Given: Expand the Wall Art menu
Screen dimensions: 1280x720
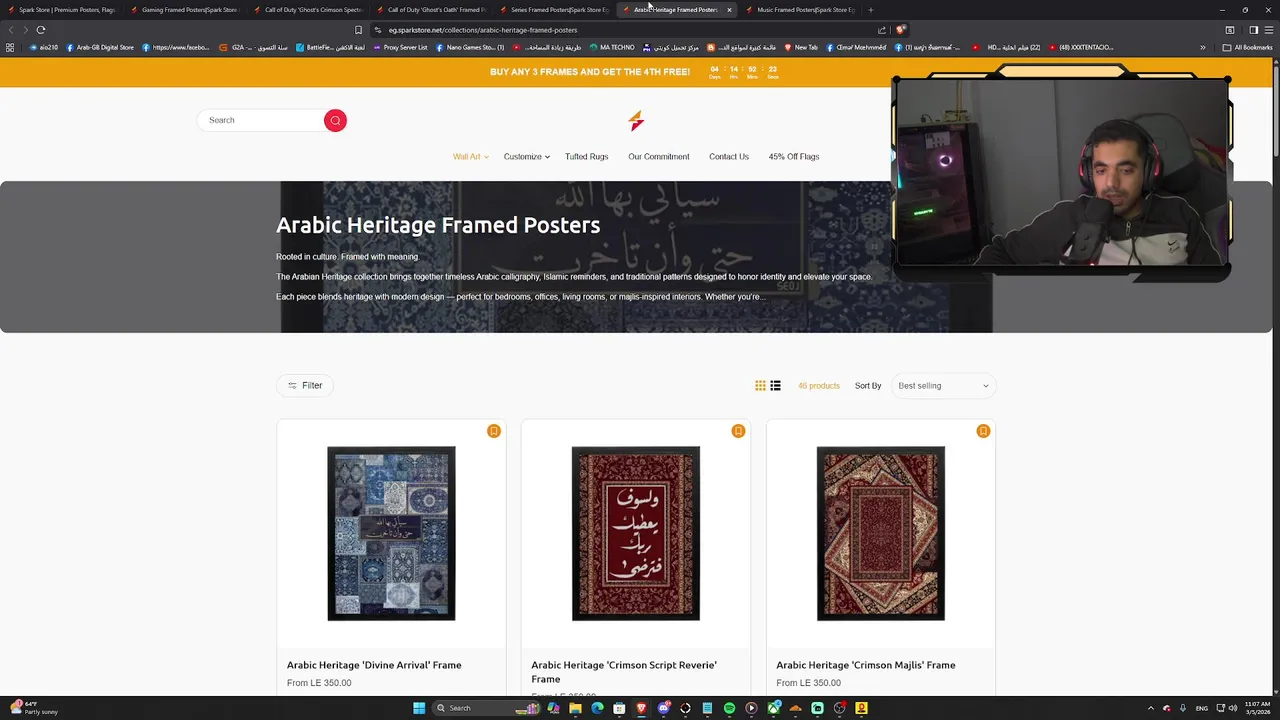Looking at the screenshot, I should (470, 157).
